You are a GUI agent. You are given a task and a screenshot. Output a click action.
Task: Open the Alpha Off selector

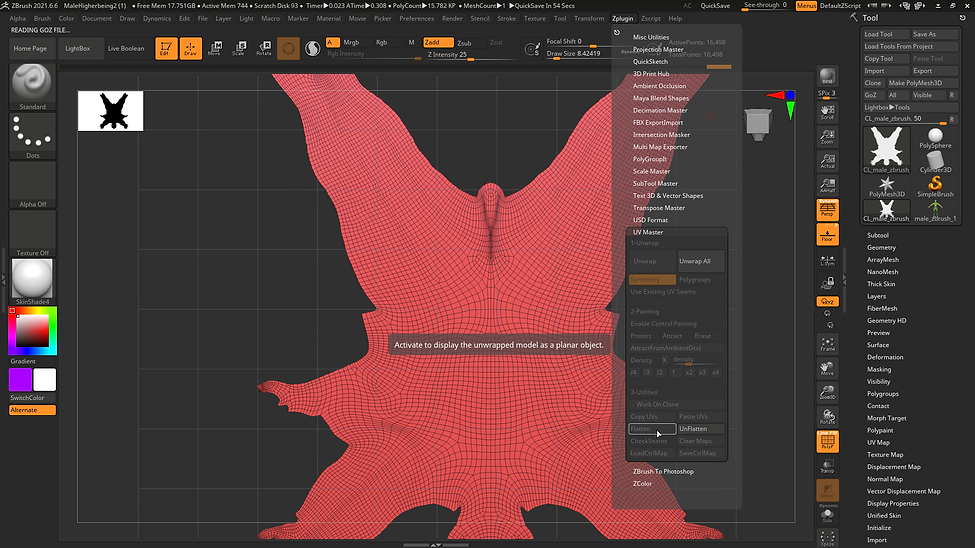[x=32, y=184]
